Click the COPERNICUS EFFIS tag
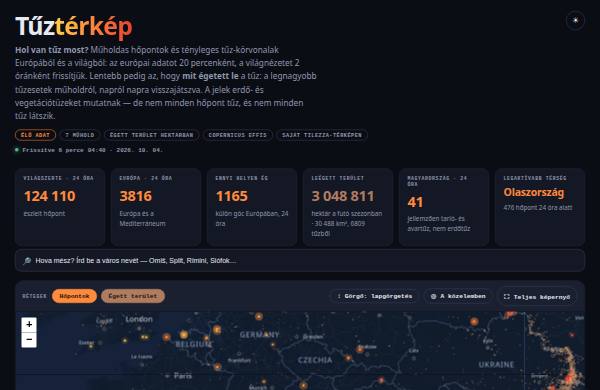Viewport: 600px width, 390px height. click(238, 135)
